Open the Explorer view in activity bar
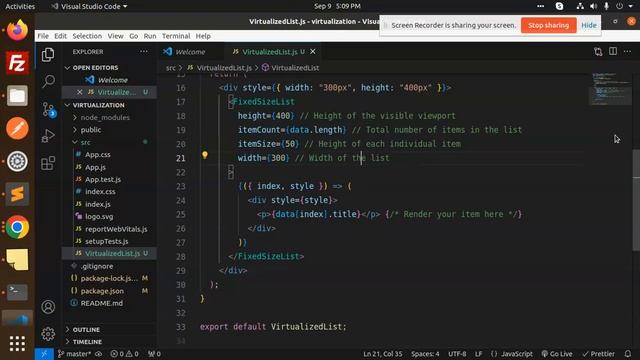Viewport: 640px width, 360px height. pyautogui.click(x=48, y=54)
